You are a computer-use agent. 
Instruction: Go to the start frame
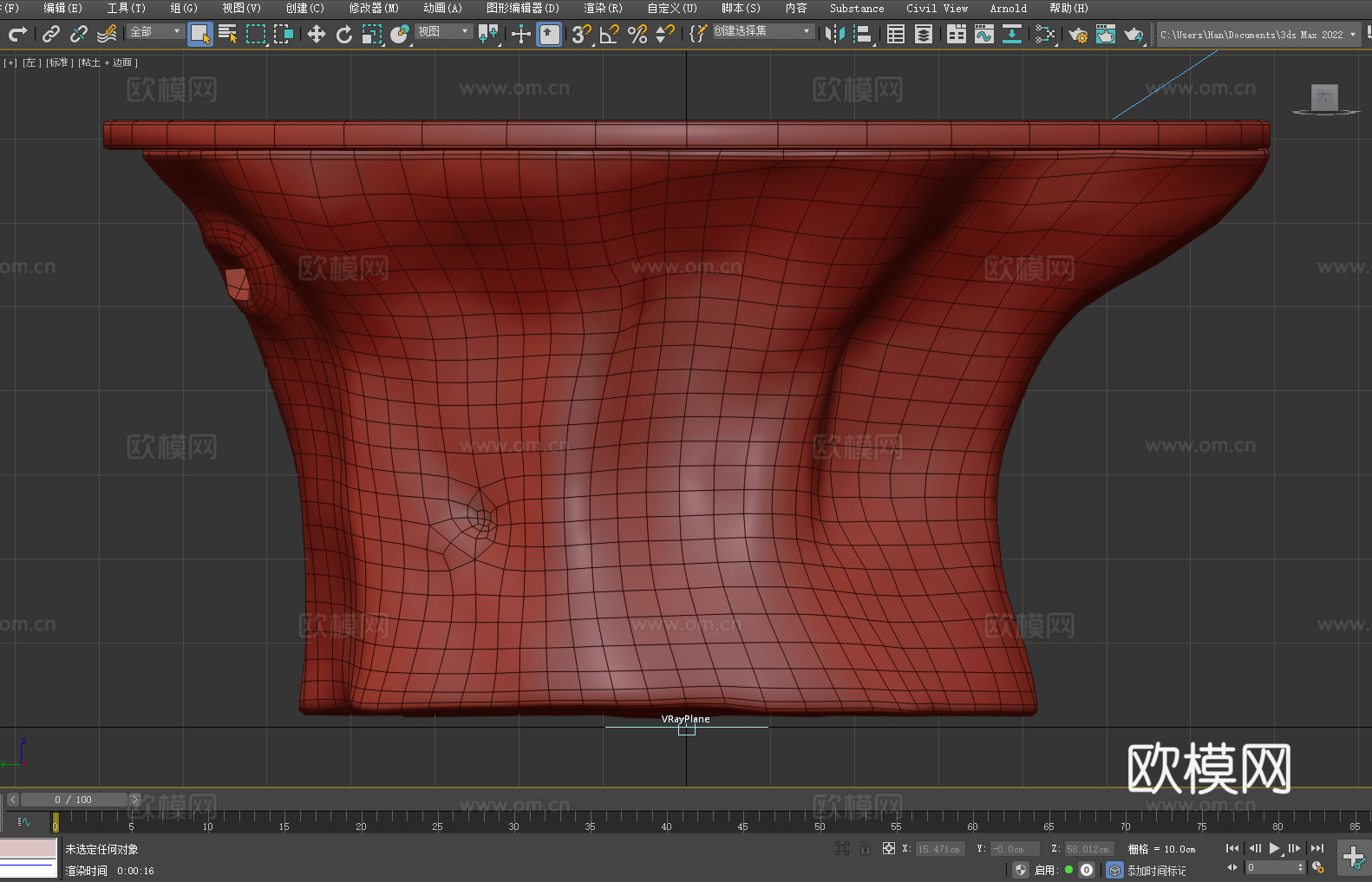pos(1232,848)
